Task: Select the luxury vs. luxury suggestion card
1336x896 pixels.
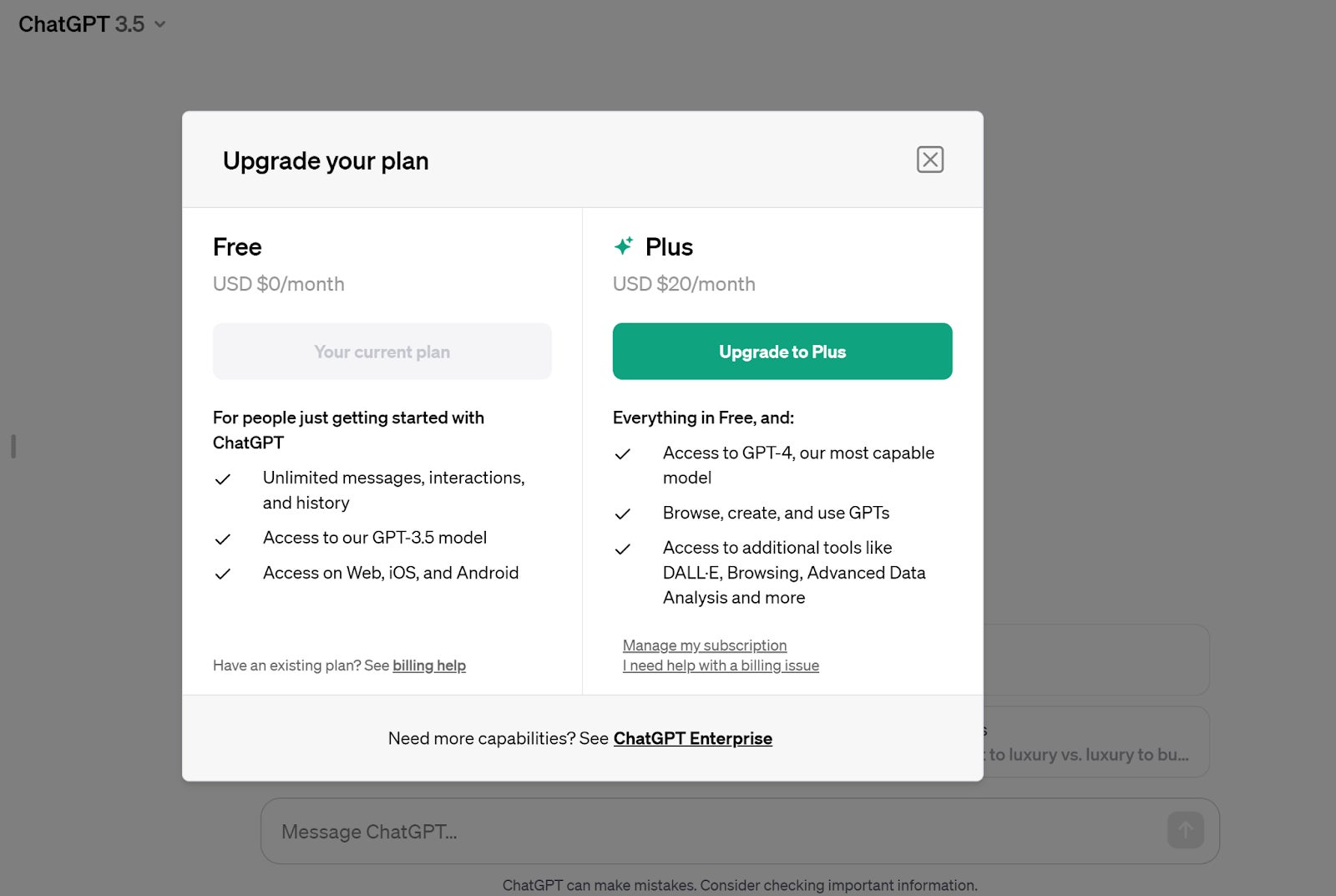Action: click(x=1096, y=742)
